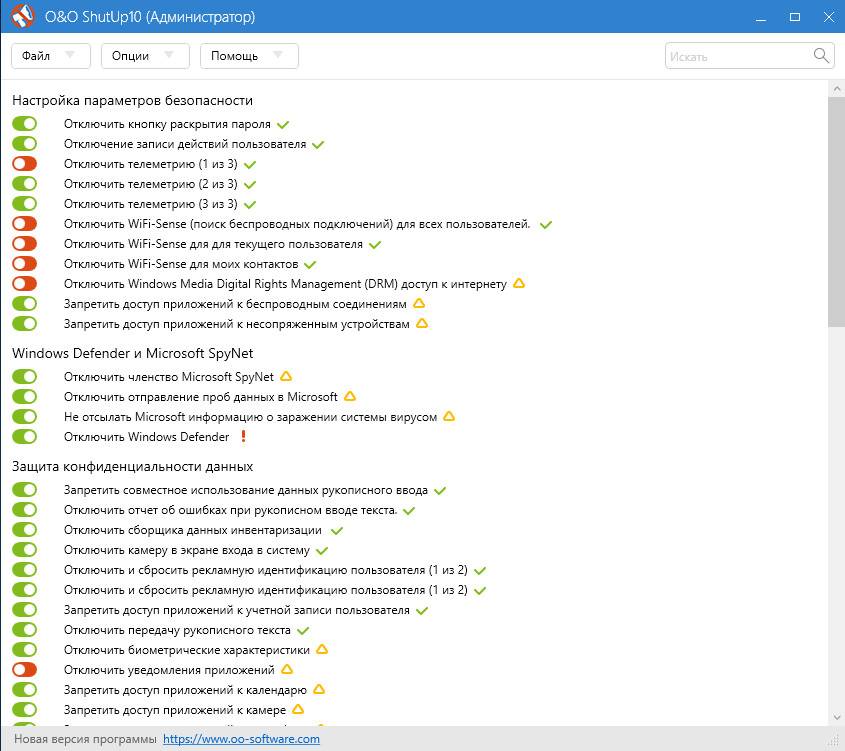Toggle the 'Запретить доступ приложений к камере' switch
This screenshot has height=751, width=845.
click(25, 710)
